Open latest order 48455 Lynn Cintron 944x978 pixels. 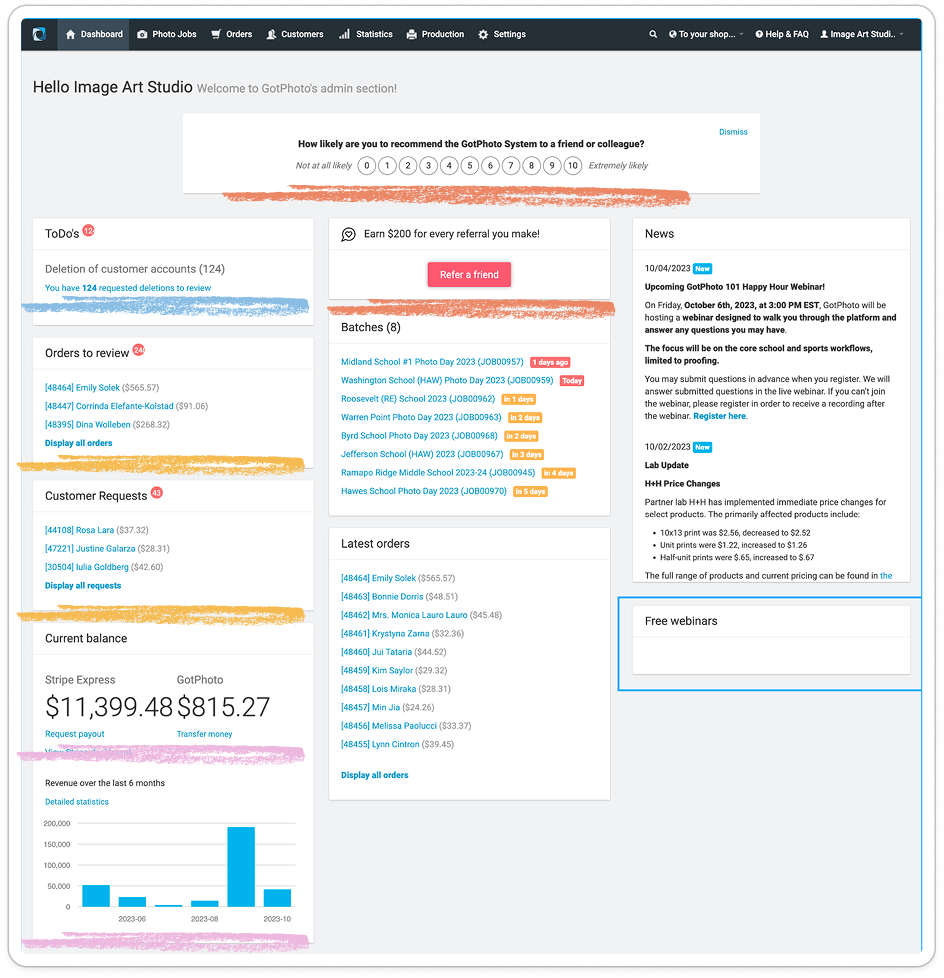coord(380,744)
